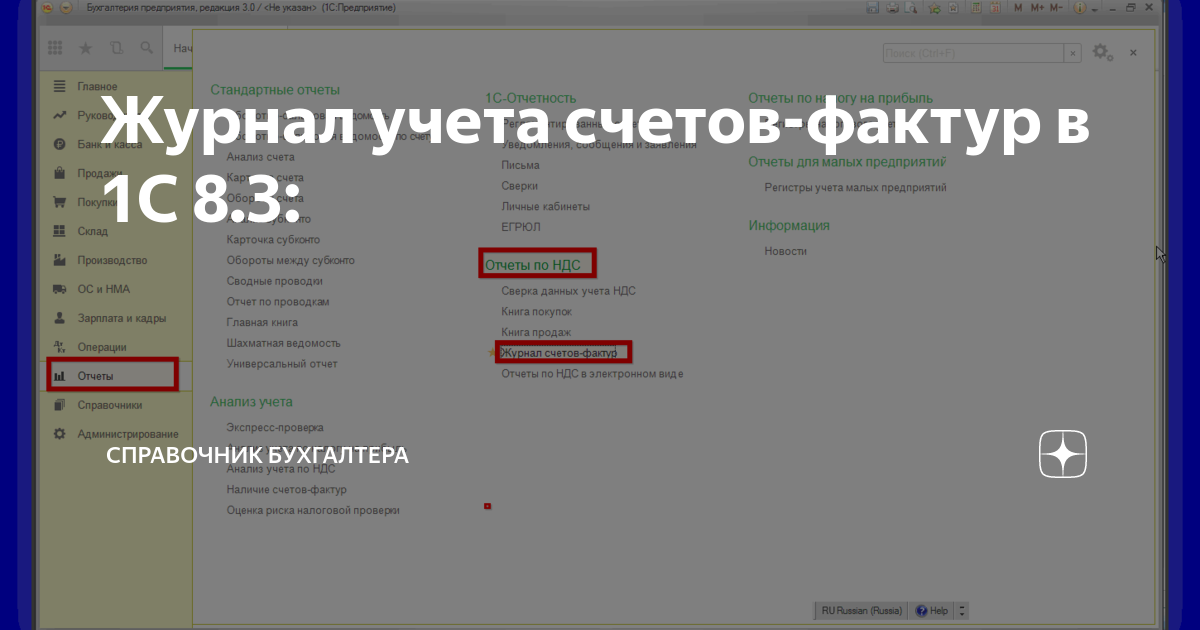
Task: Click the 1C logo icon in title bar
Action: 46,7
